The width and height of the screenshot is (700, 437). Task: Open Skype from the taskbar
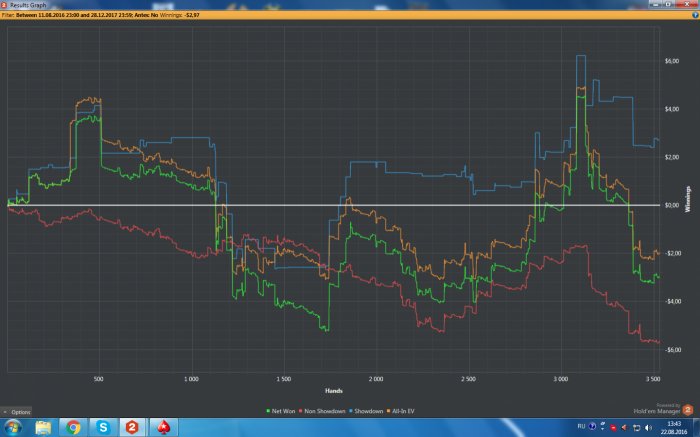103,428
